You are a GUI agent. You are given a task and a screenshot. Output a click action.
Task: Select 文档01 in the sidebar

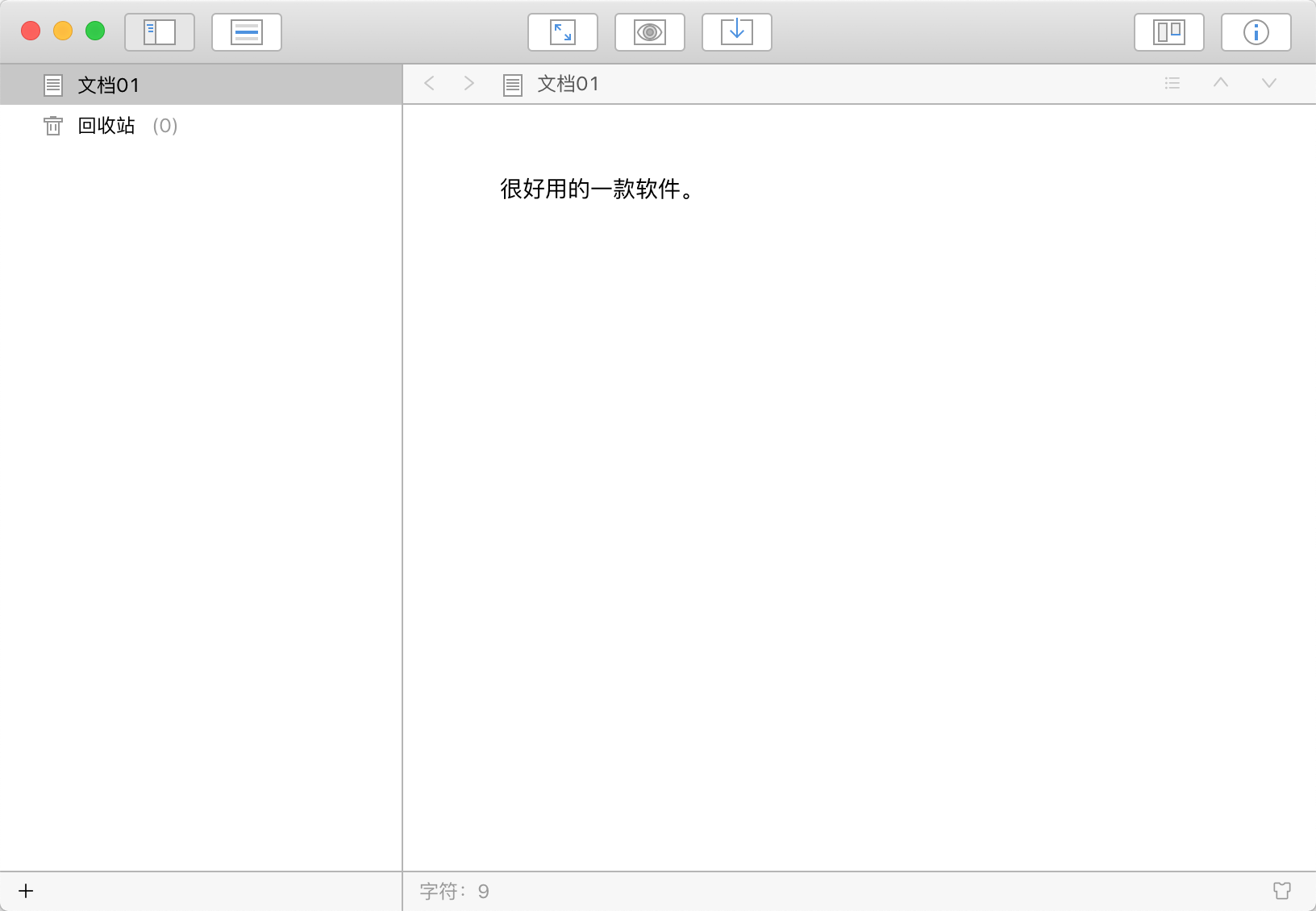201,85
